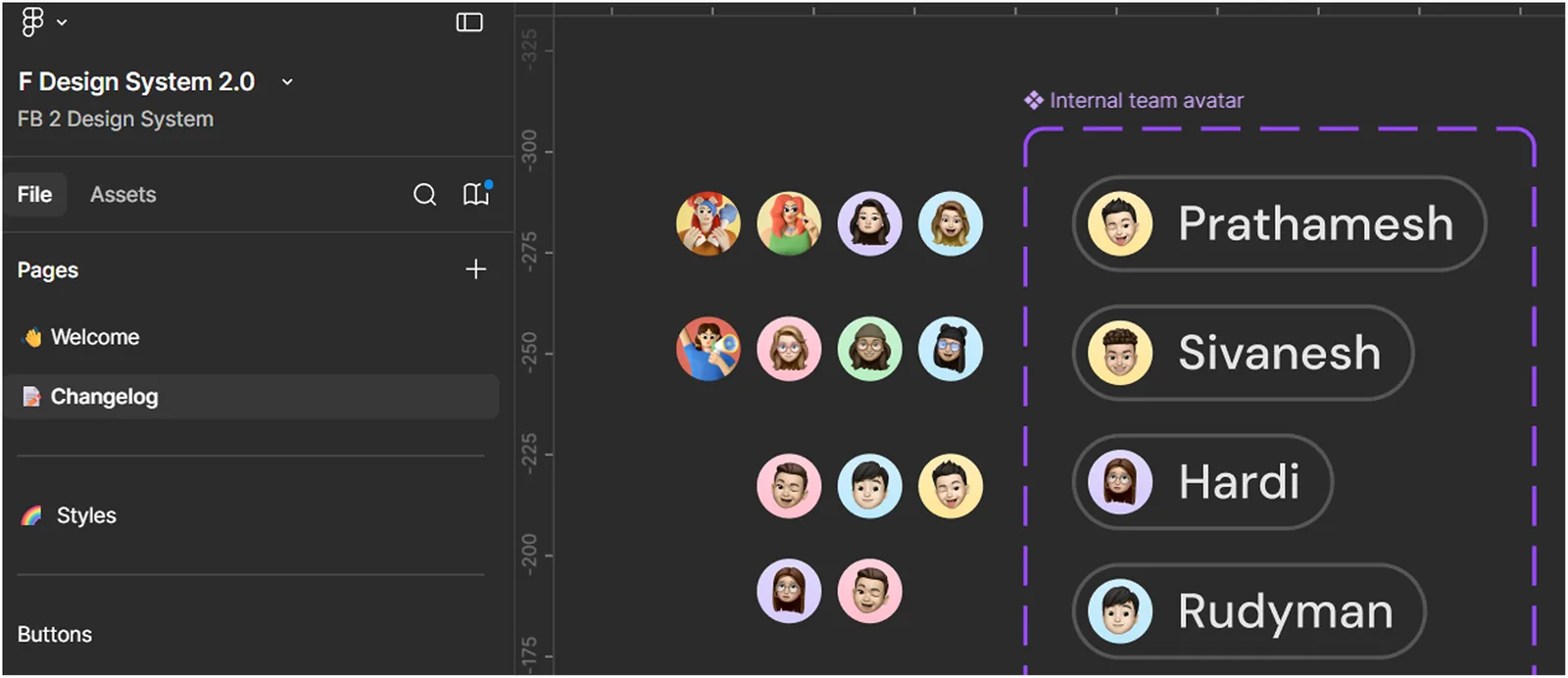Click the F Design System 2.0 title
The image size is (1568, 678).
[136, 81]
